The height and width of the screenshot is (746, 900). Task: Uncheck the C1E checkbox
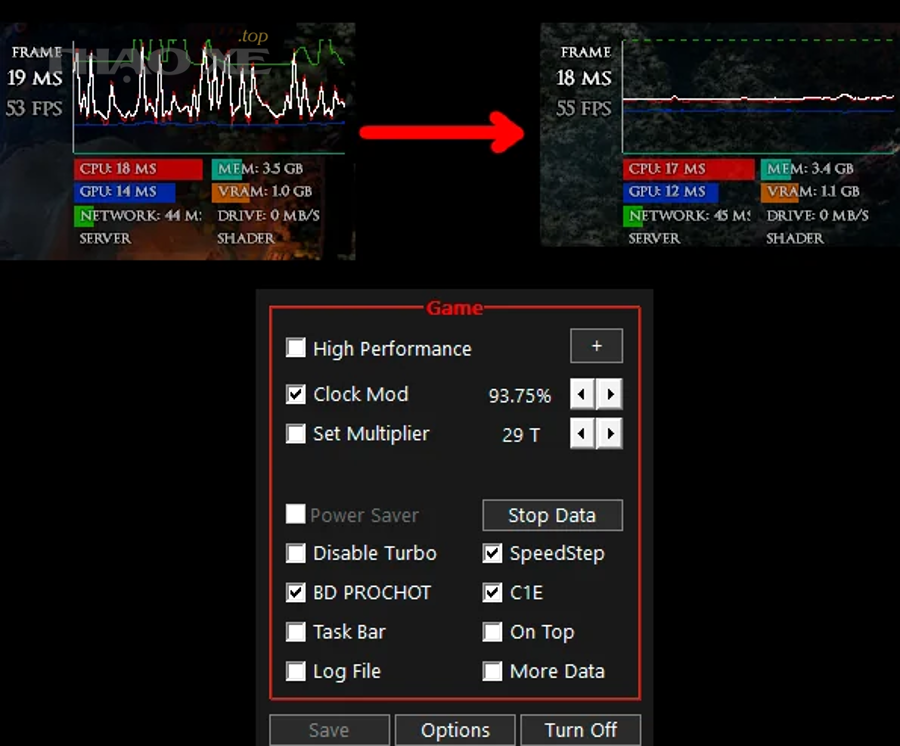(x=492, y=593)
